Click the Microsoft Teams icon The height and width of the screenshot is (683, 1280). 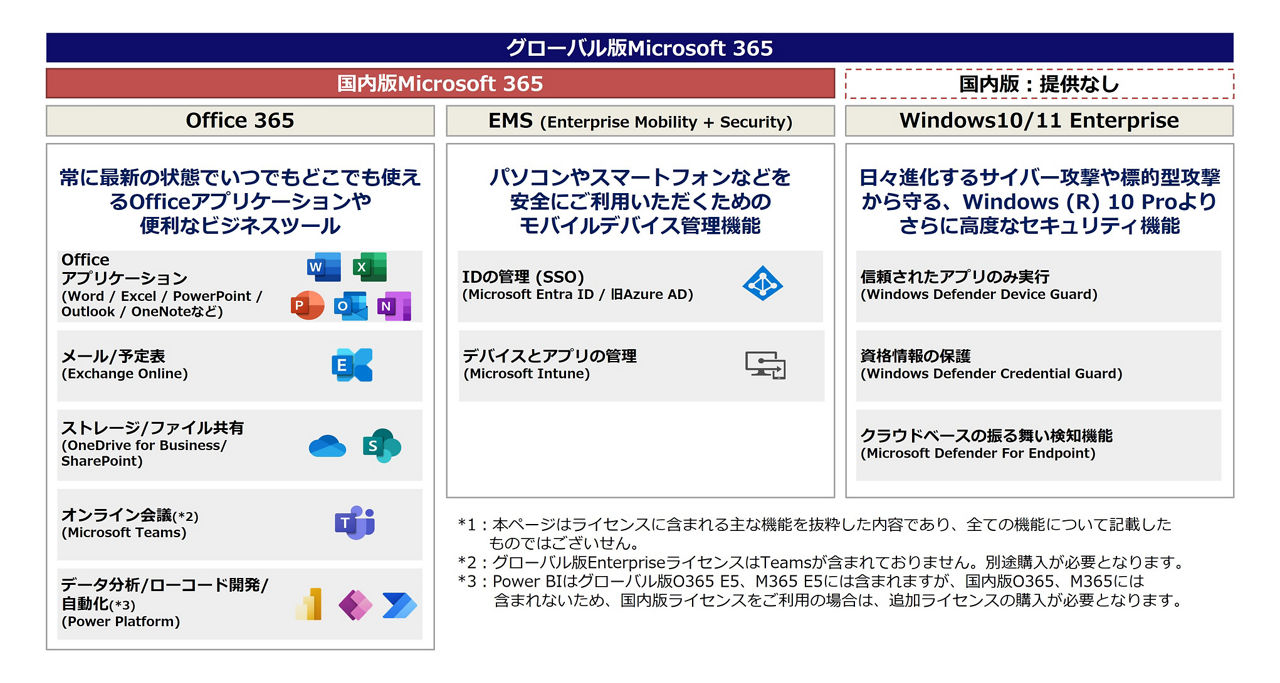point(354,523)
